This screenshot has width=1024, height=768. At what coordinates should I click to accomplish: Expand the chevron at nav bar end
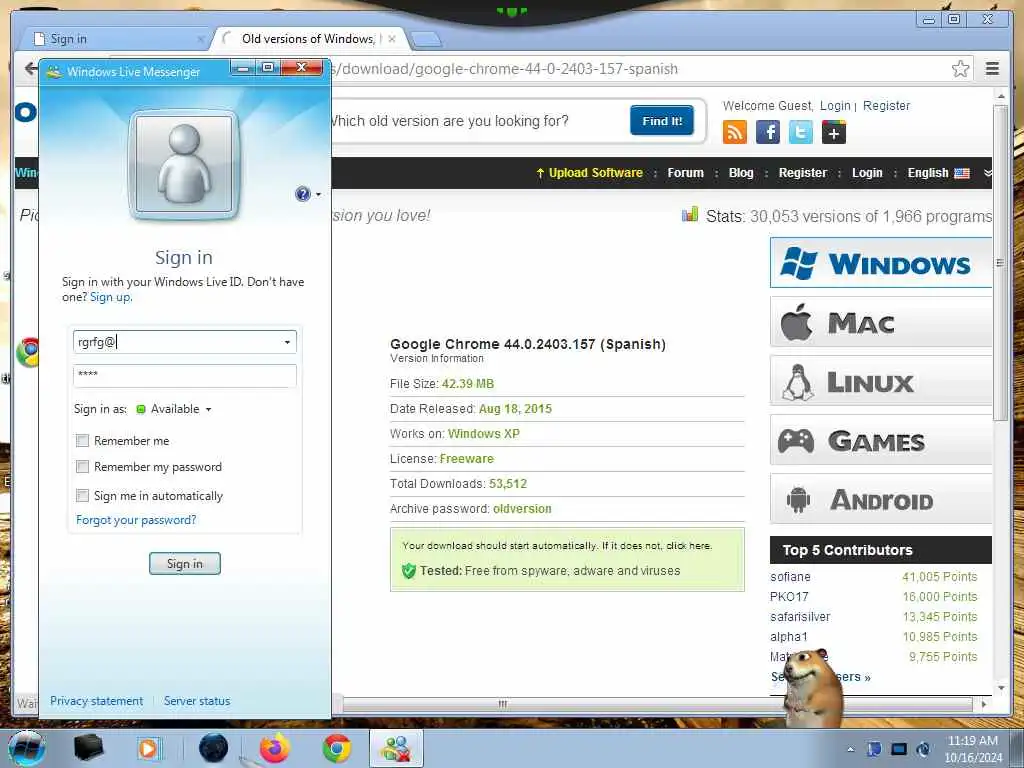(x=987, y=173)
